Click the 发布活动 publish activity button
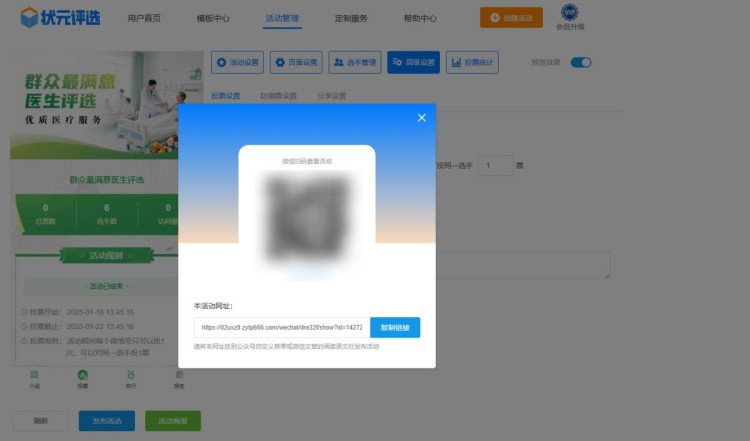 point(106,420)
